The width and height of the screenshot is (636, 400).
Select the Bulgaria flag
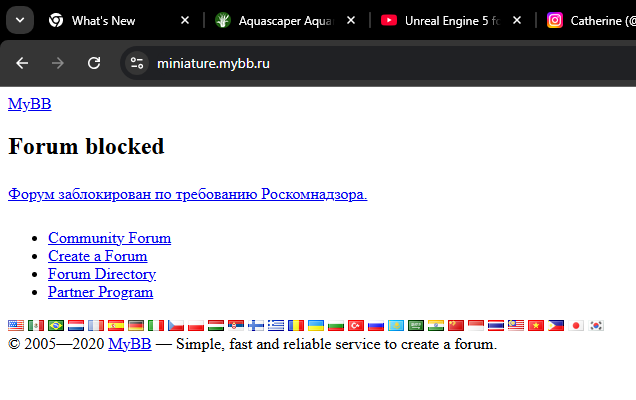tap(336, 325)
